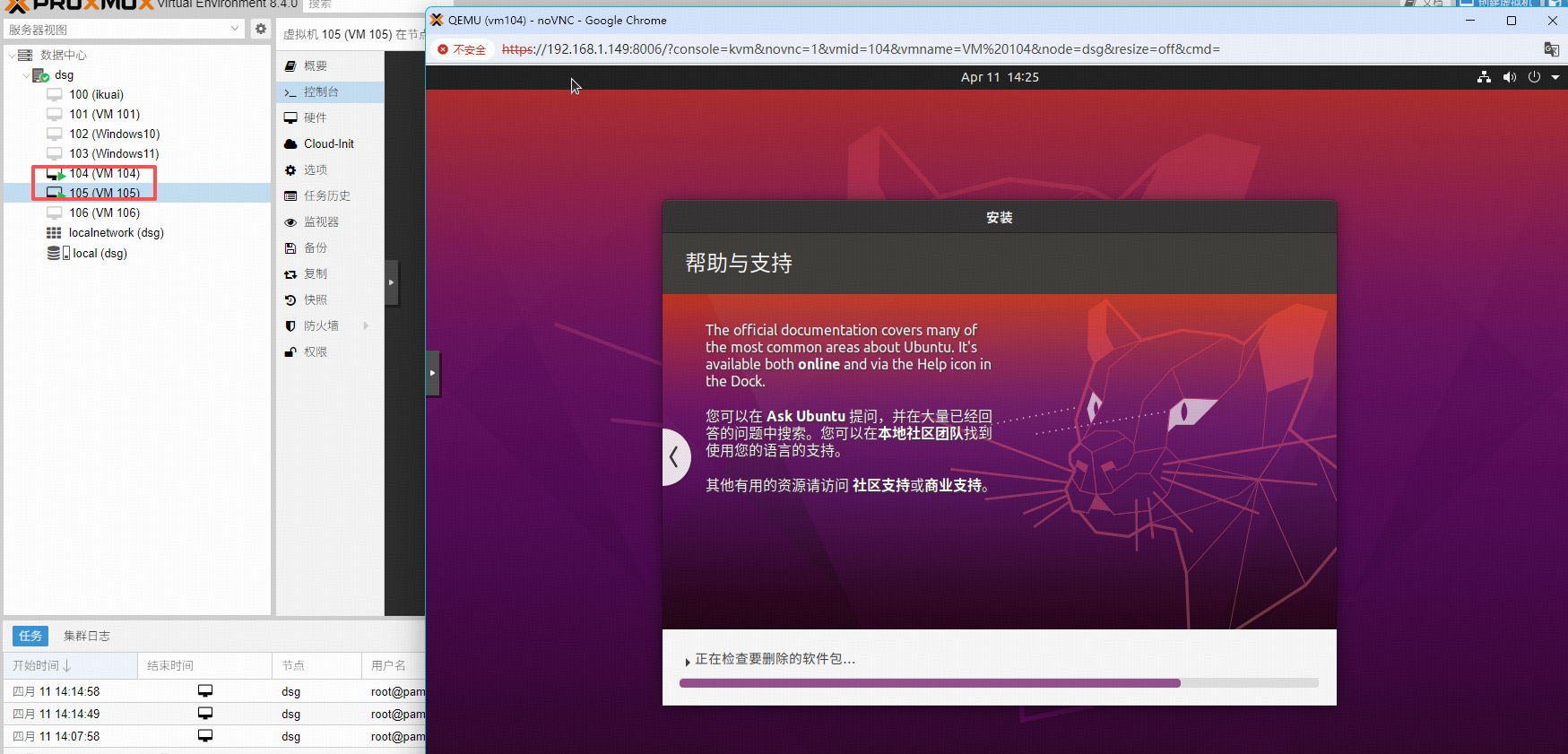Select localnetwork (dsg) in the tree
Screen dimensions: 1568x754
point(116,233)
